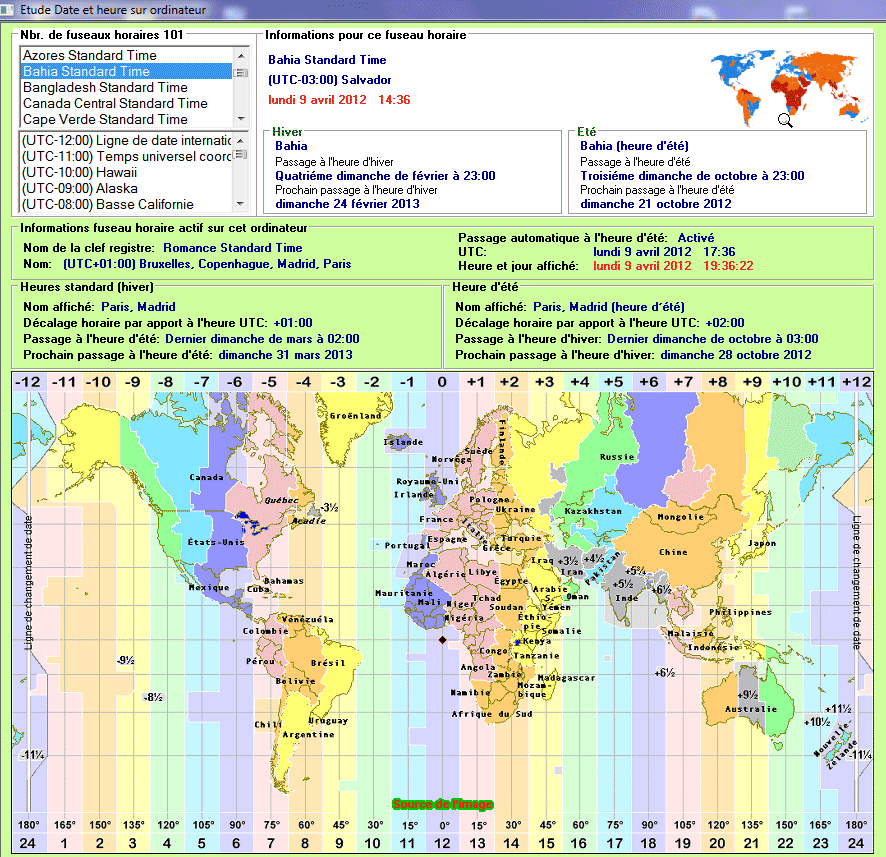886x857 pixels.
Task: Choose Bangladesh Standard Time from the list
Action: pos(127,88)
